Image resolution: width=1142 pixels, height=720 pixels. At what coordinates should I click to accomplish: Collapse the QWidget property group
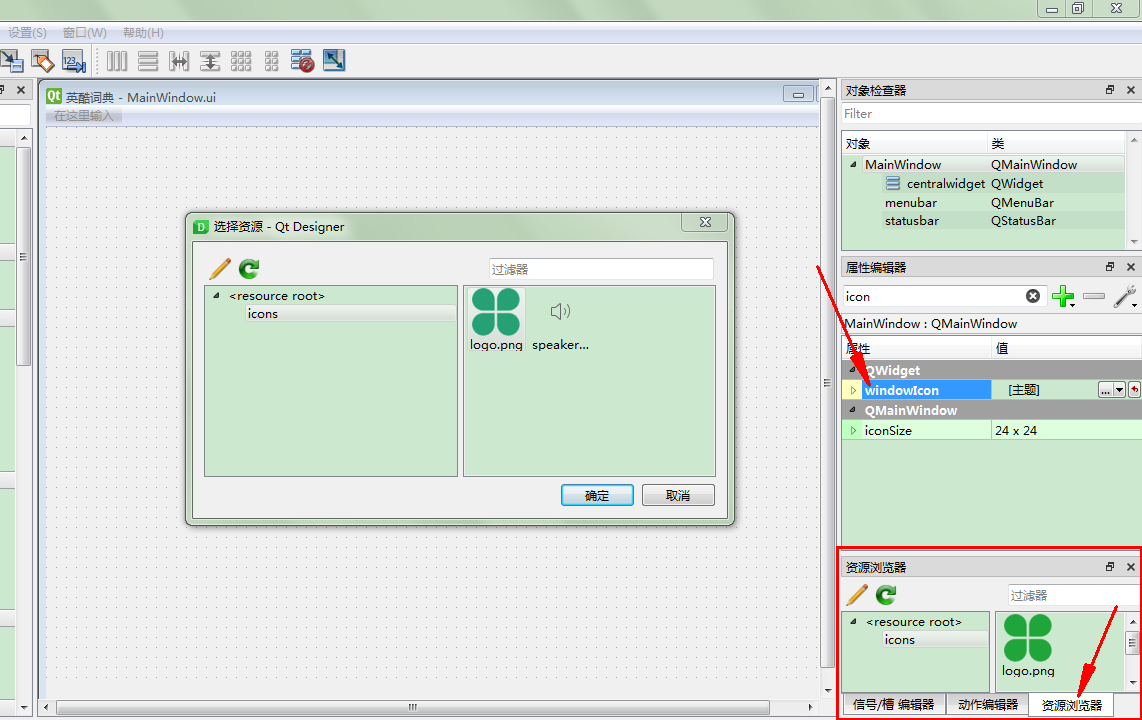853,370
